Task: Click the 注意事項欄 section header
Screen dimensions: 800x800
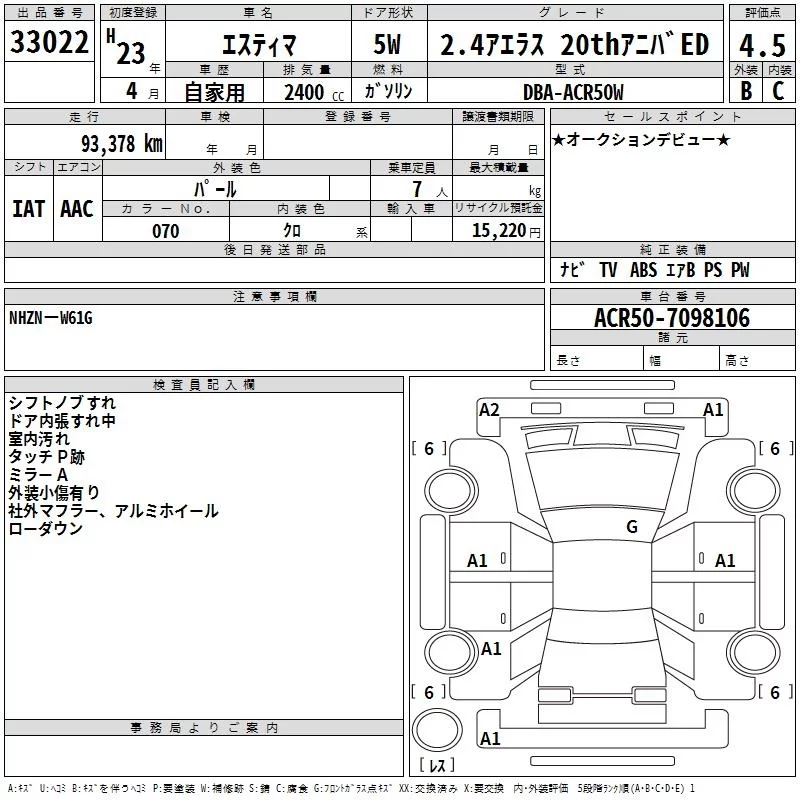Action: [x=274, y=296]
